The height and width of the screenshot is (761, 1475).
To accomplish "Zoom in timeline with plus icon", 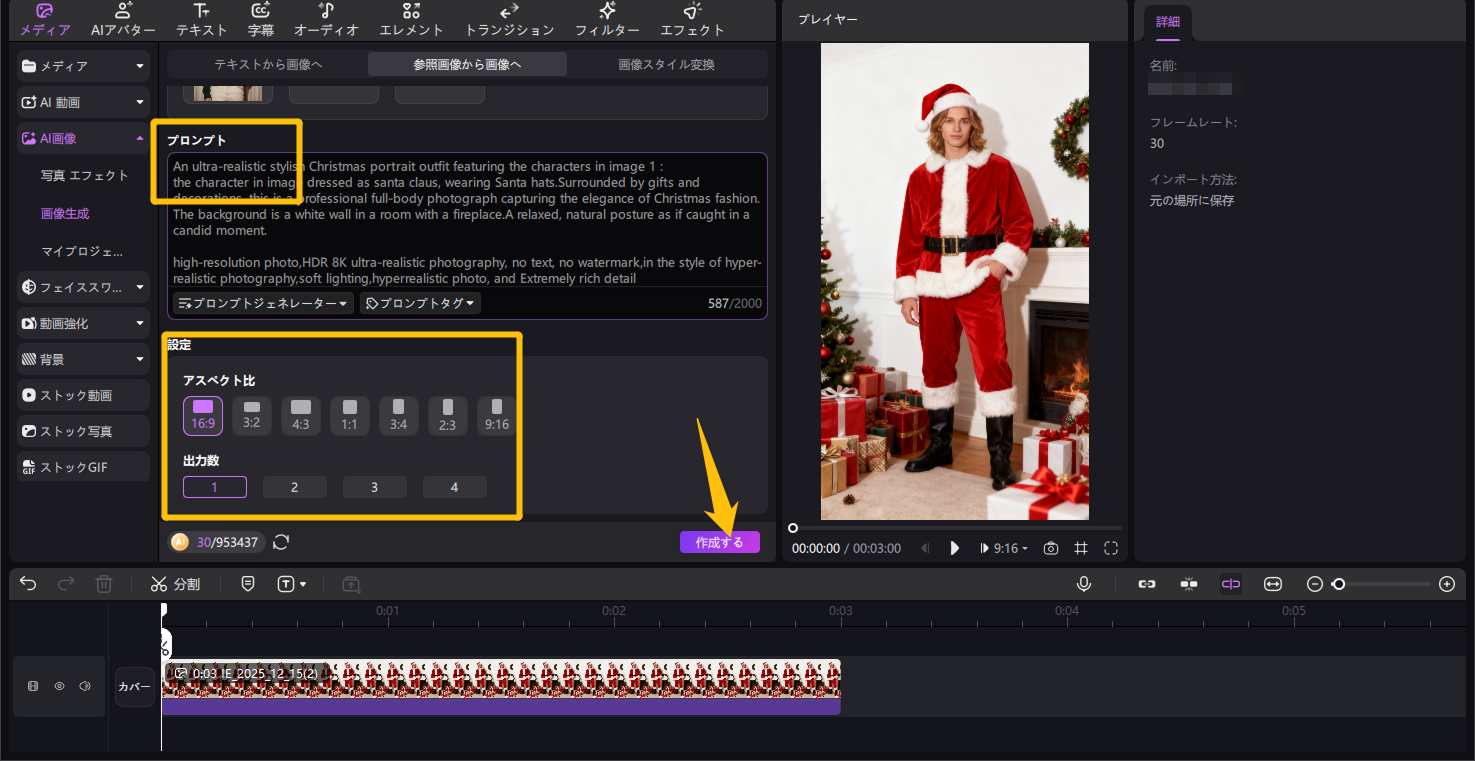I will click(x=1446, y=584).
